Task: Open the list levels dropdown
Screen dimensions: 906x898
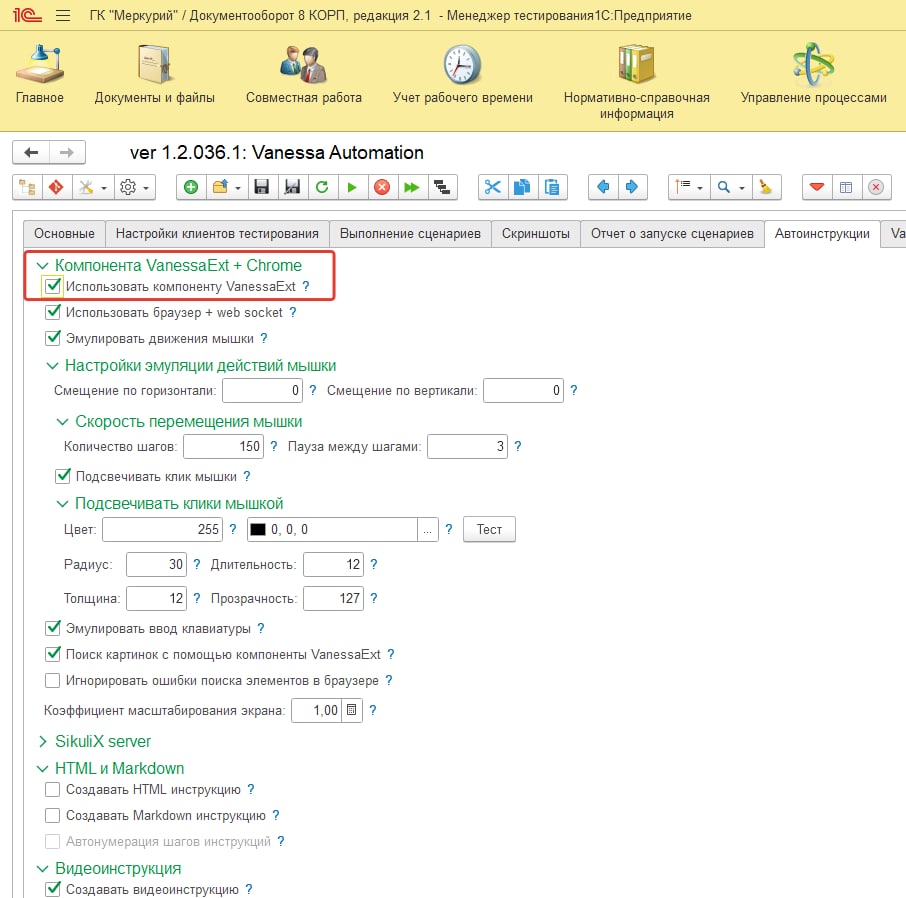Action: [689, 187]
